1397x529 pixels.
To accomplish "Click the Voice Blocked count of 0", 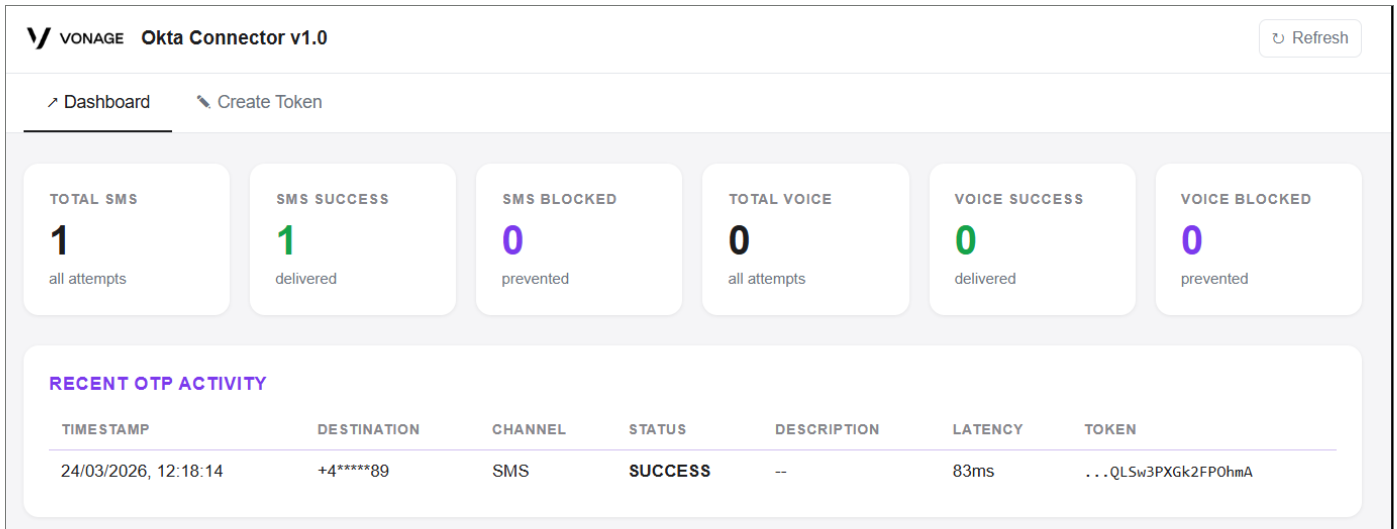I will pyautogui.click(x=1191, y=240).
